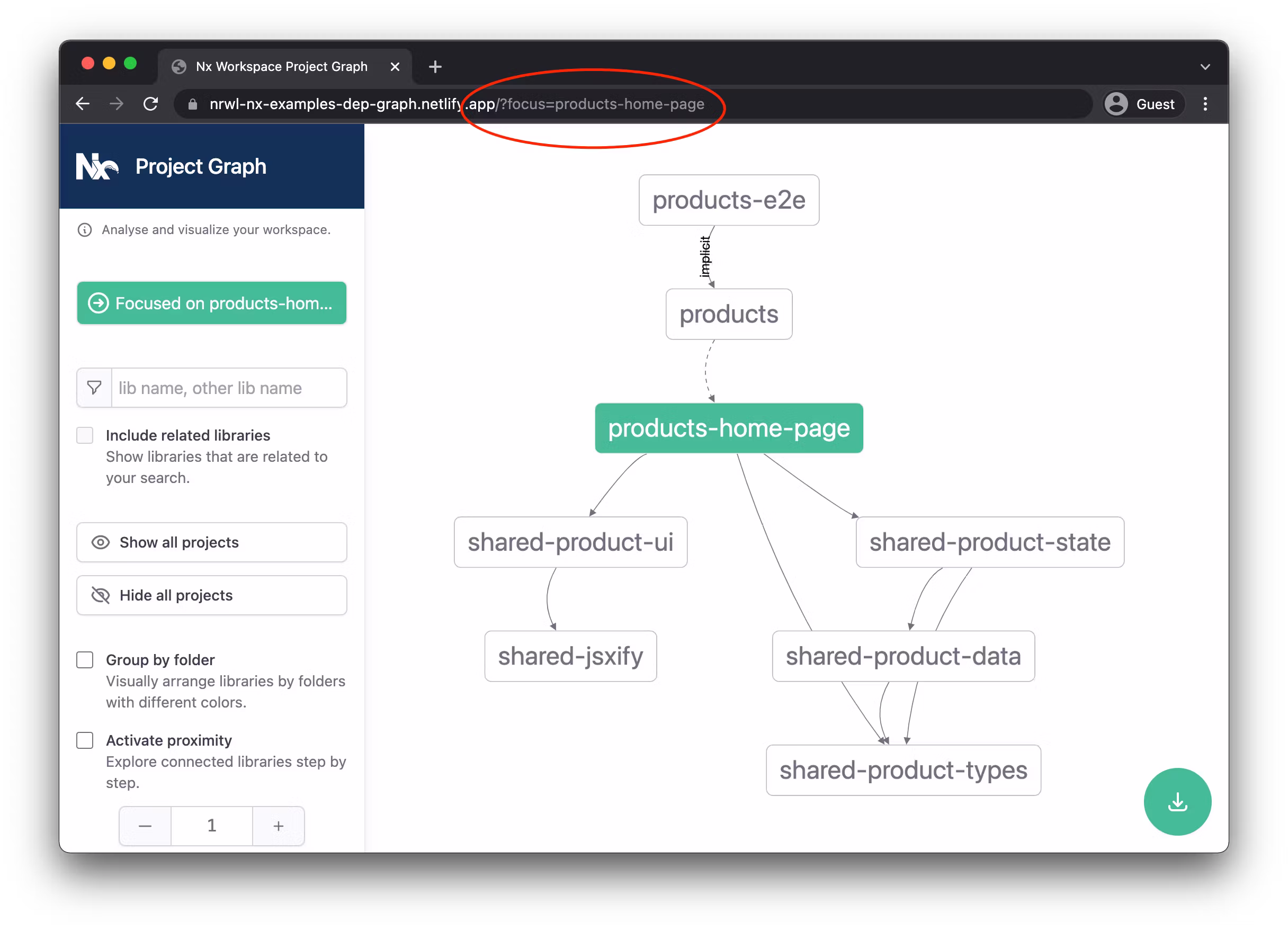Image resolution: width=1288 pixels, height=931 pixels.
Task: Go back using browser back arrow
Action: click(x=83, y=104)
